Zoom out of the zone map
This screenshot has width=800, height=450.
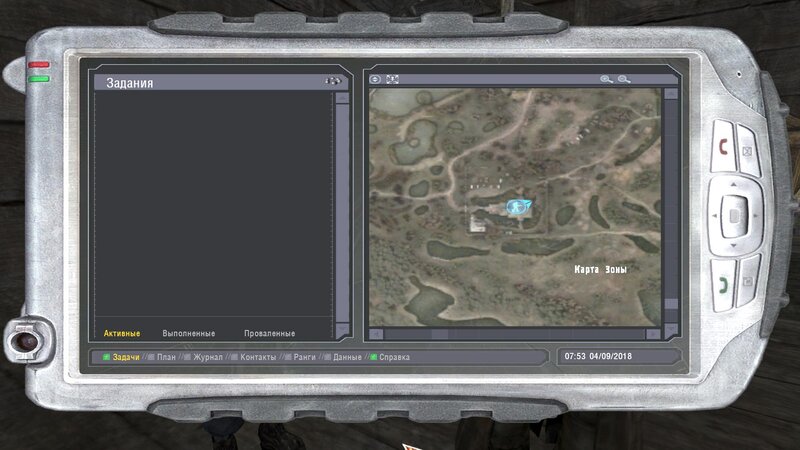click(x=624, y=79)
